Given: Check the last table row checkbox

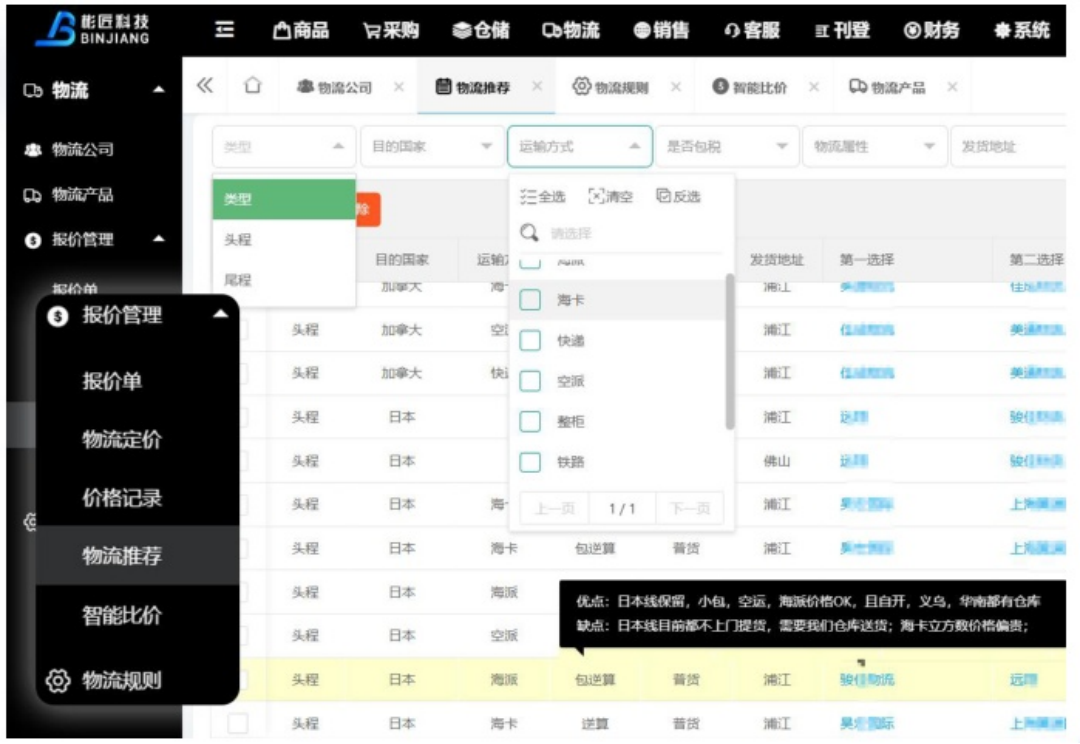Looking at the screenshot, I should coord(238,723).
